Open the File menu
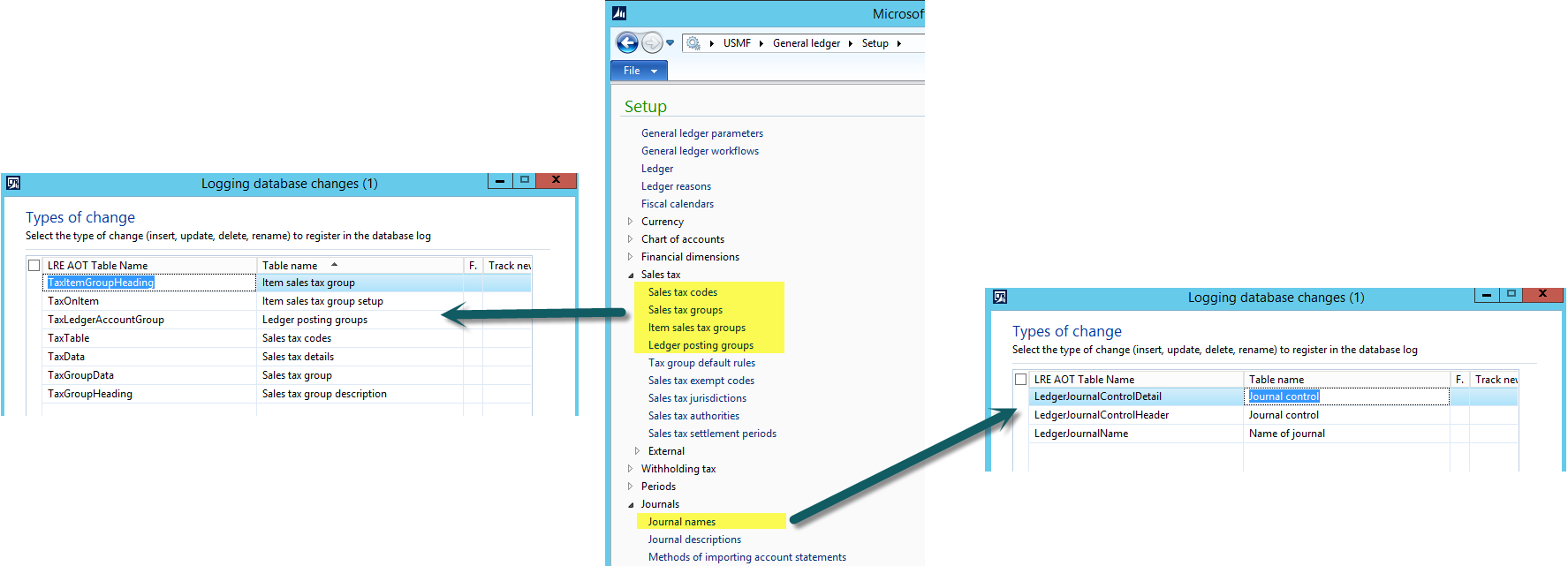The width and height of the screenshot is (1568, 566). tap(639, 71)
